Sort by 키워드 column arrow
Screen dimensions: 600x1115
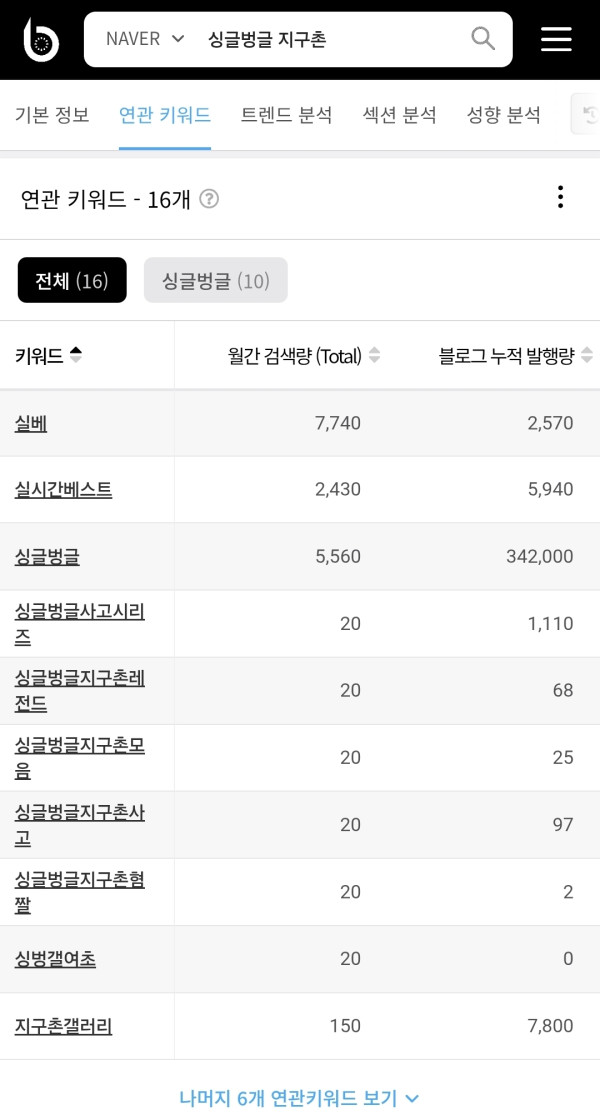click(x=76, y=355)
